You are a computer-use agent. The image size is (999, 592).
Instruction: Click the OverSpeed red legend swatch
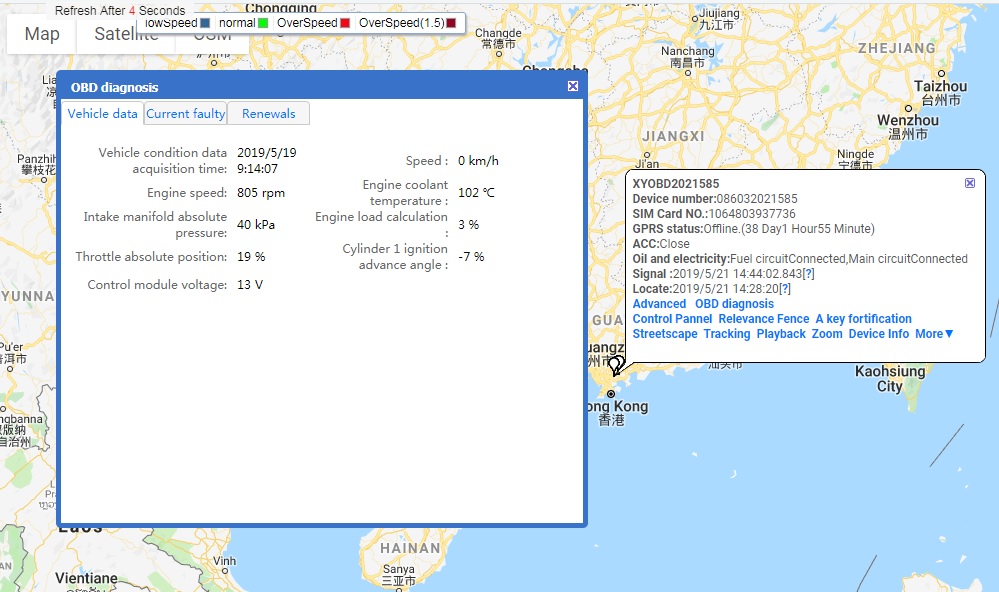[x=345, y=23]
